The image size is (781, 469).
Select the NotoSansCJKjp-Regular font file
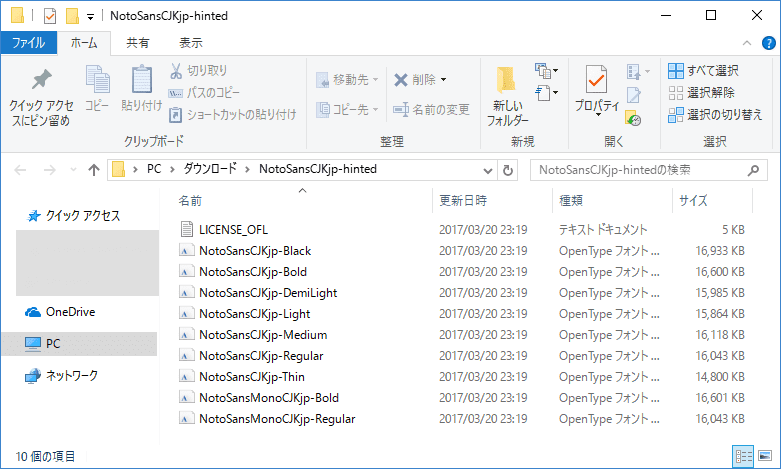pyautogui.click(x=251, y=356)
